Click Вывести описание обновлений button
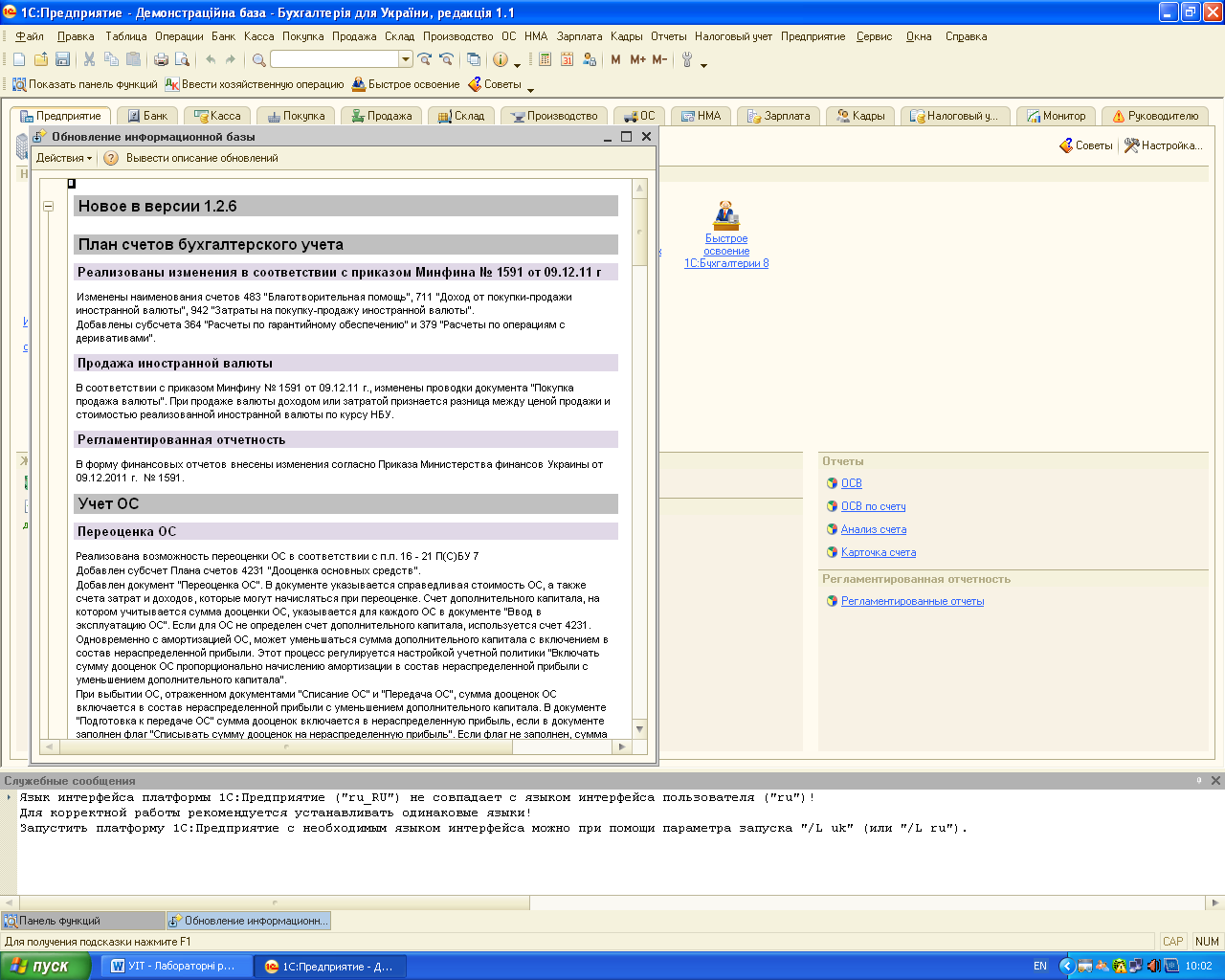1225x980 pixels. [x=202, y=158]
